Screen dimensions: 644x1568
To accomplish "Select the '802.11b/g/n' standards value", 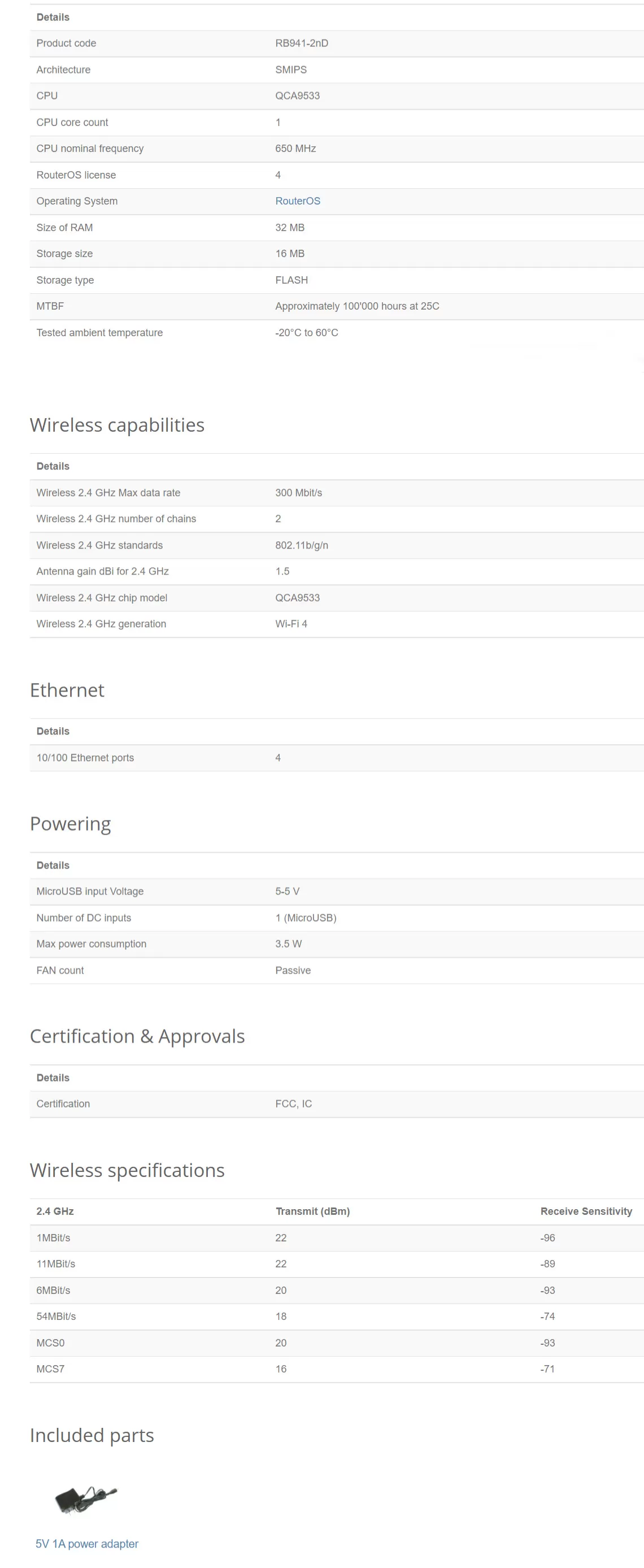I will [302, 545].
